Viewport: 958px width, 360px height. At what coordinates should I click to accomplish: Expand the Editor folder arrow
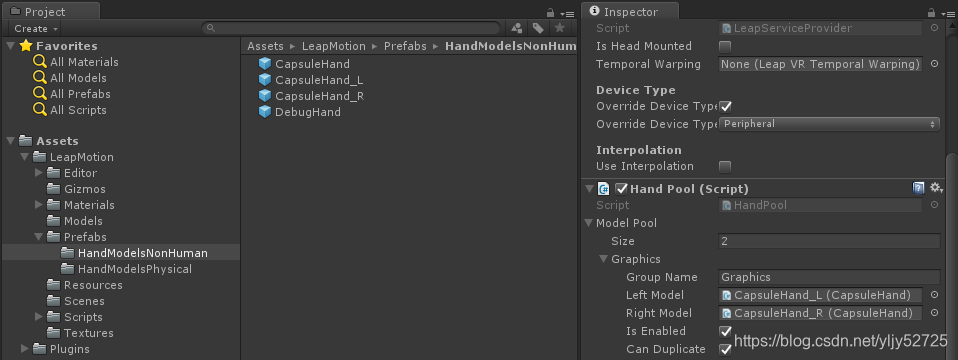39,173
